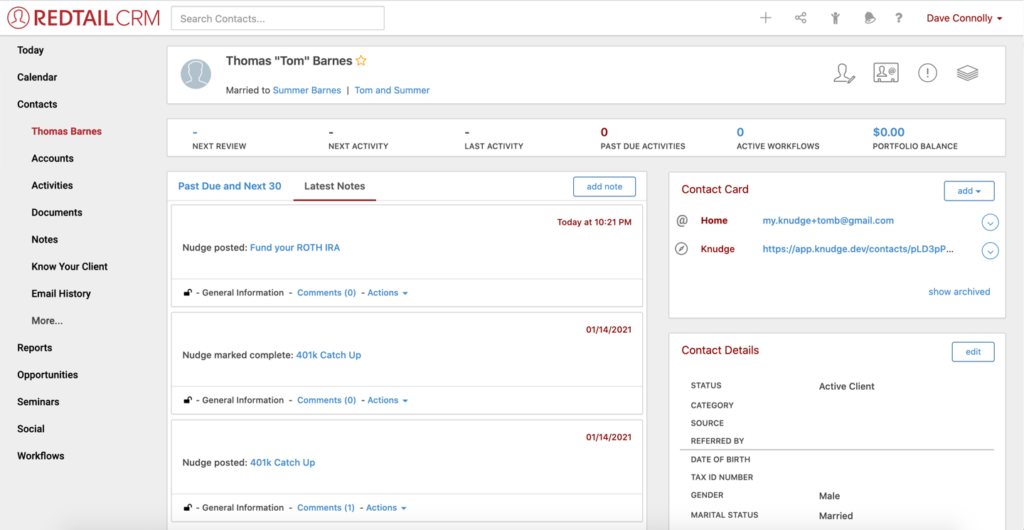This screenshot has height=530, width=1024.
Task: Click the lock icon on 401k Catch Up posted note
Action: pos(188,507)
